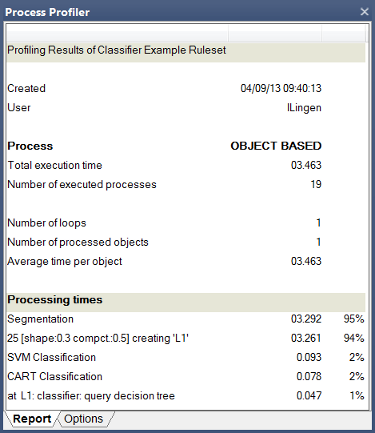Click the User name ILingen value
The height and width of the screenshot is (433, 375).
point(304,108)
